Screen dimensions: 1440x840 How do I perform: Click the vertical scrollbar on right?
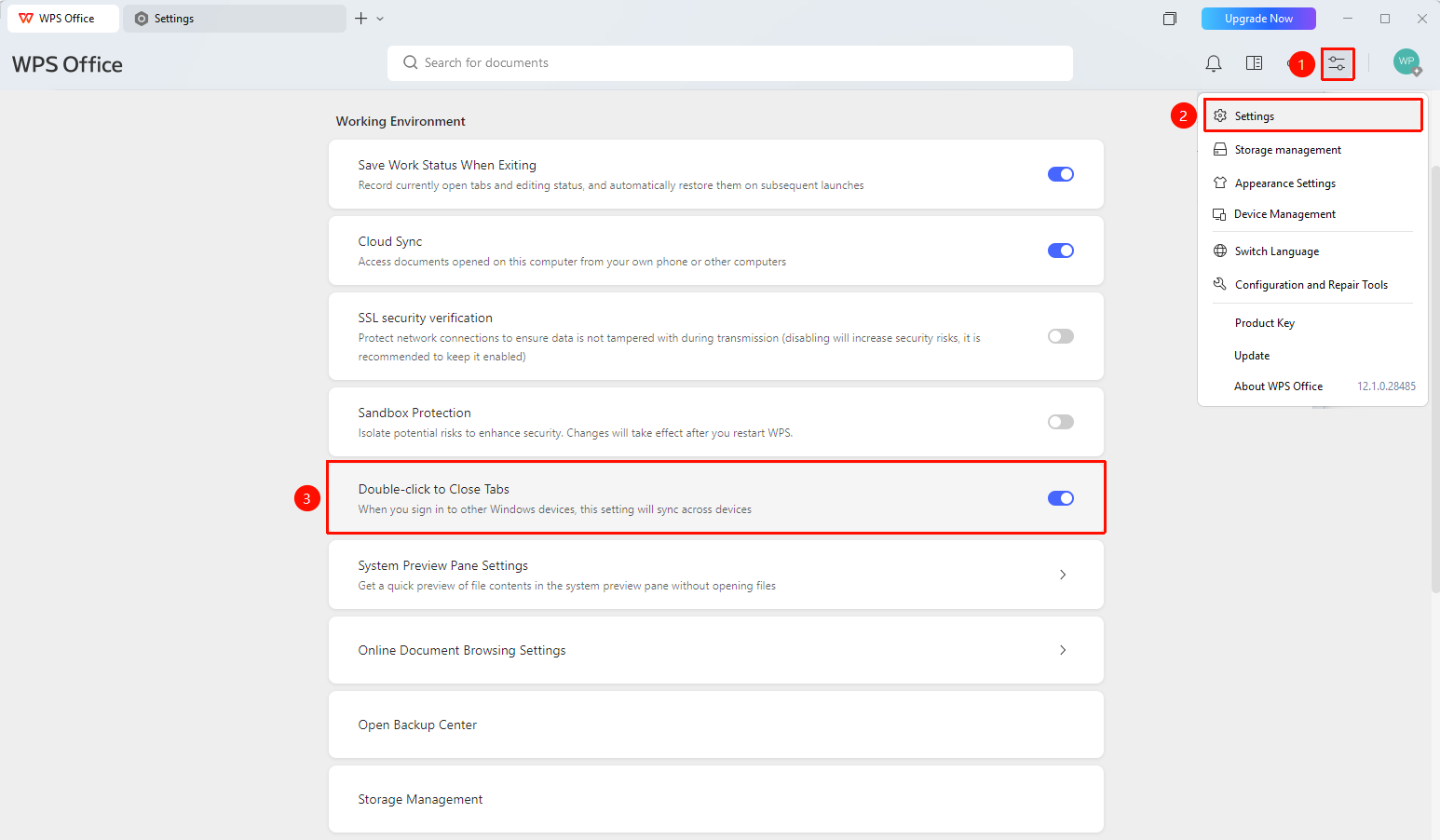click(x=1435, y=378)
